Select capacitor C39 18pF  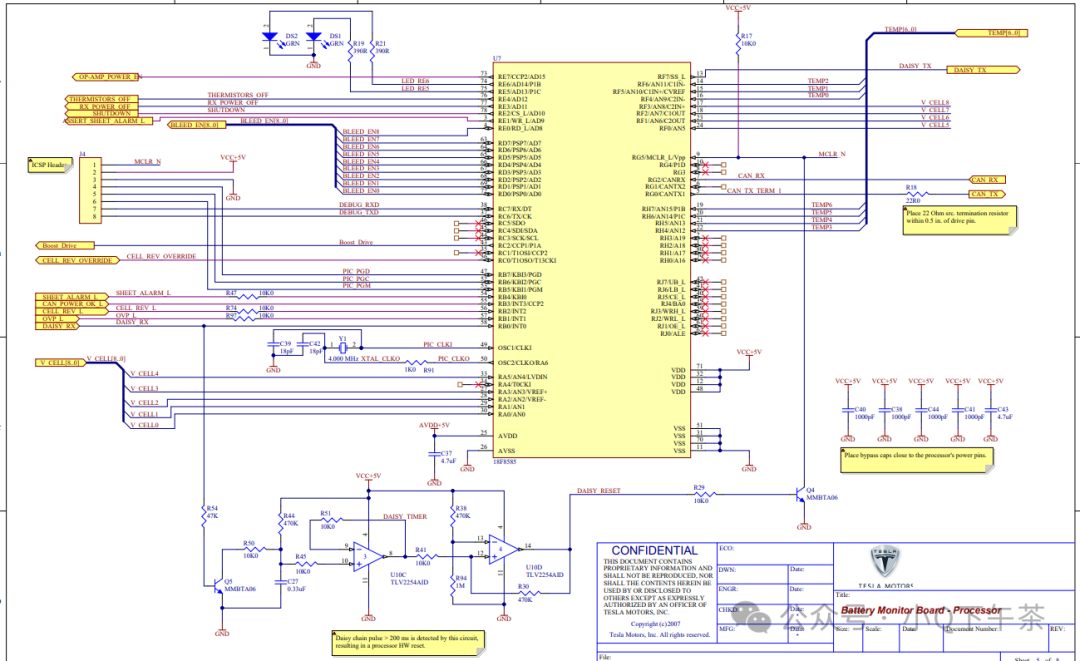273,344
